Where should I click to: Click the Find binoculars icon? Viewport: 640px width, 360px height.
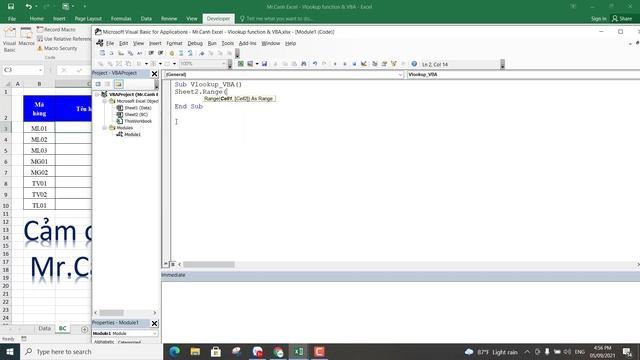(x=304, y=64)
